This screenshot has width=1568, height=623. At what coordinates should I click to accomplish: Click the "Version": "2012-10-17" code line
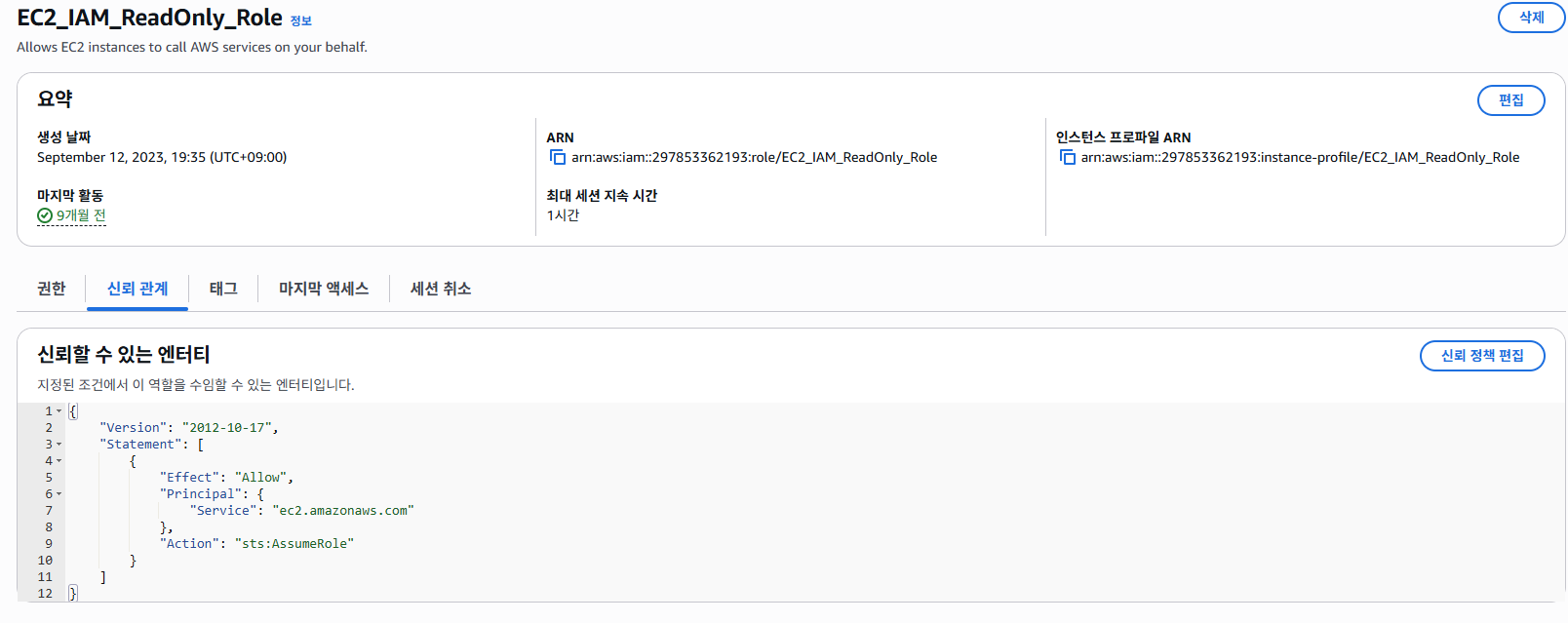click(189, 428)
